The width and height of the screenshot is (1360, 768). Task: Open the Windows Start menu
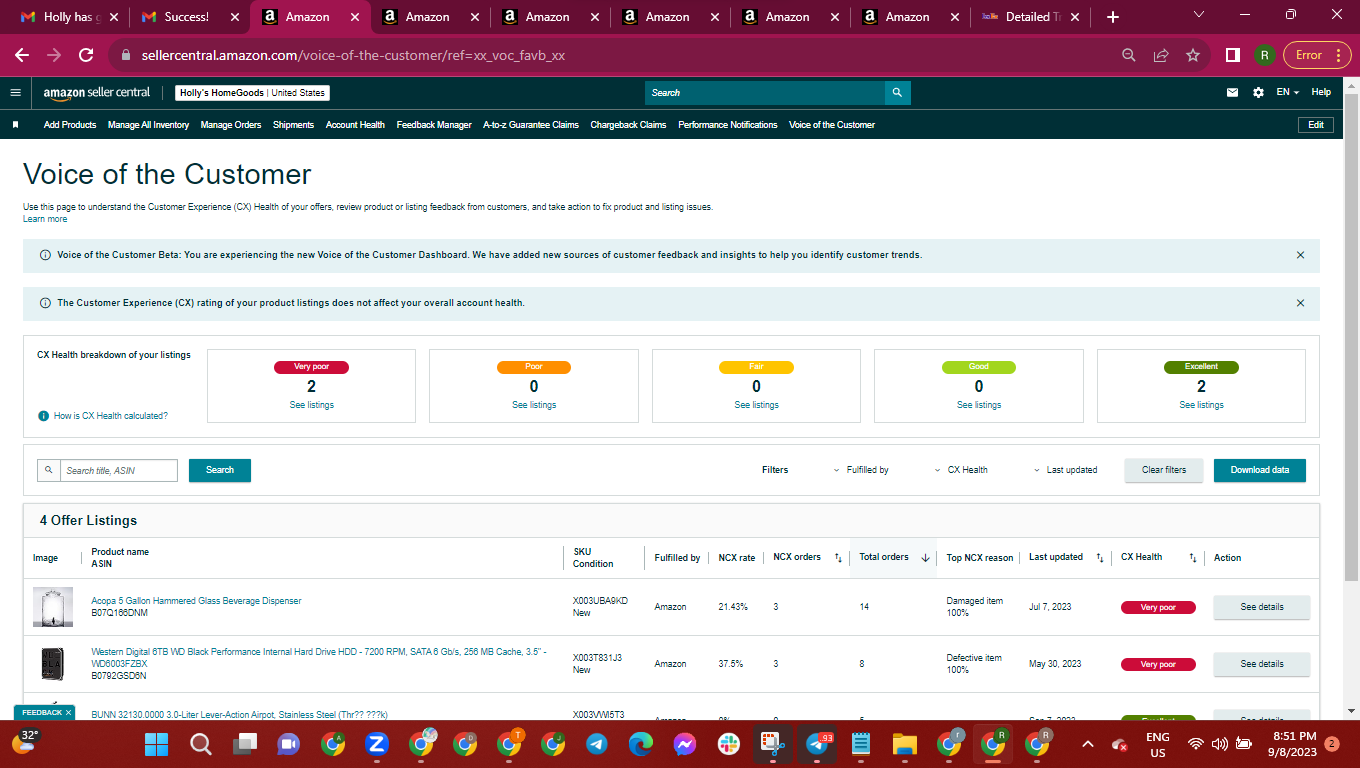pyautogui.click(x=157, y=744)
